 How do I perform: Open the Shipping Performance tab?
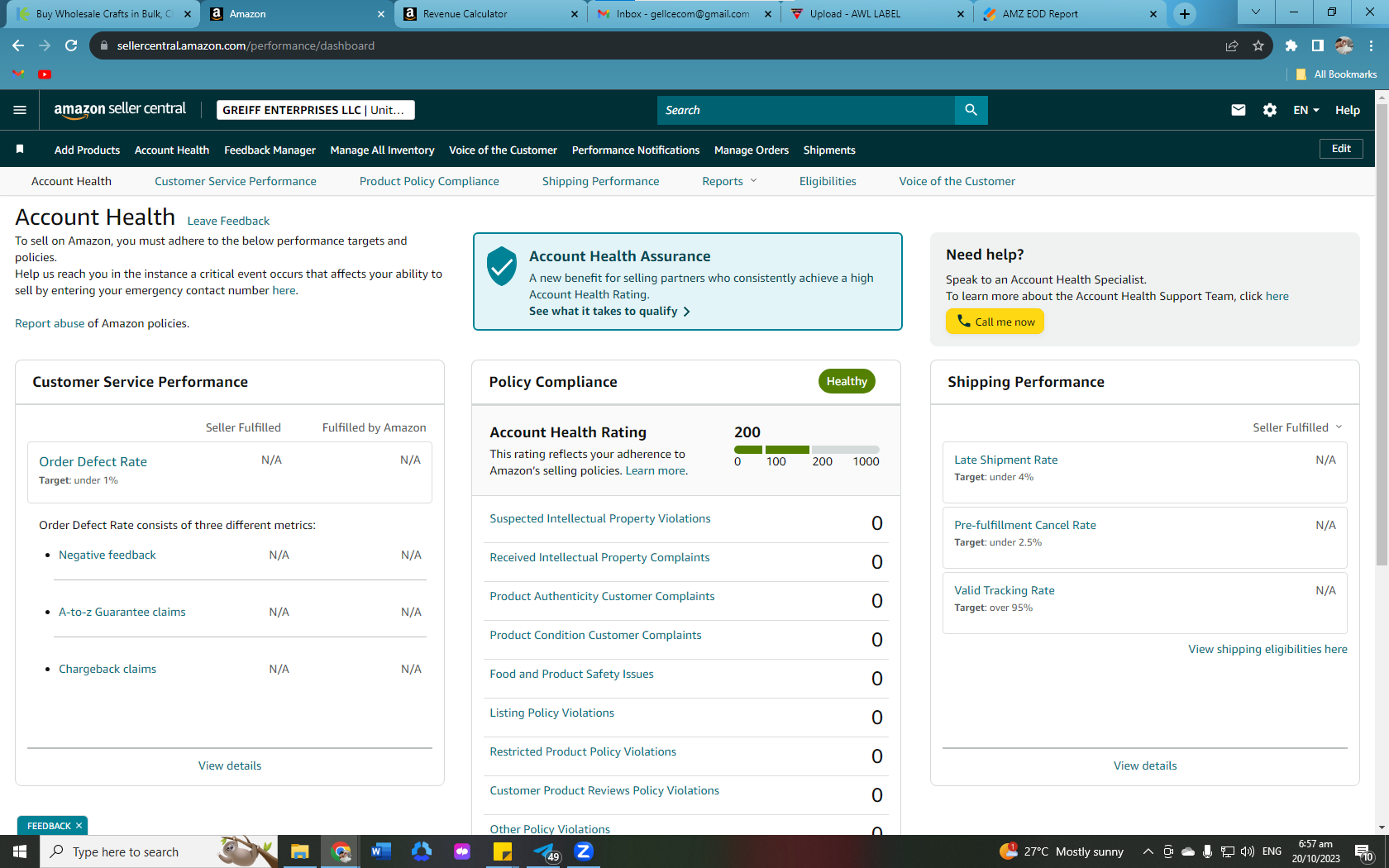coord(601,181)
